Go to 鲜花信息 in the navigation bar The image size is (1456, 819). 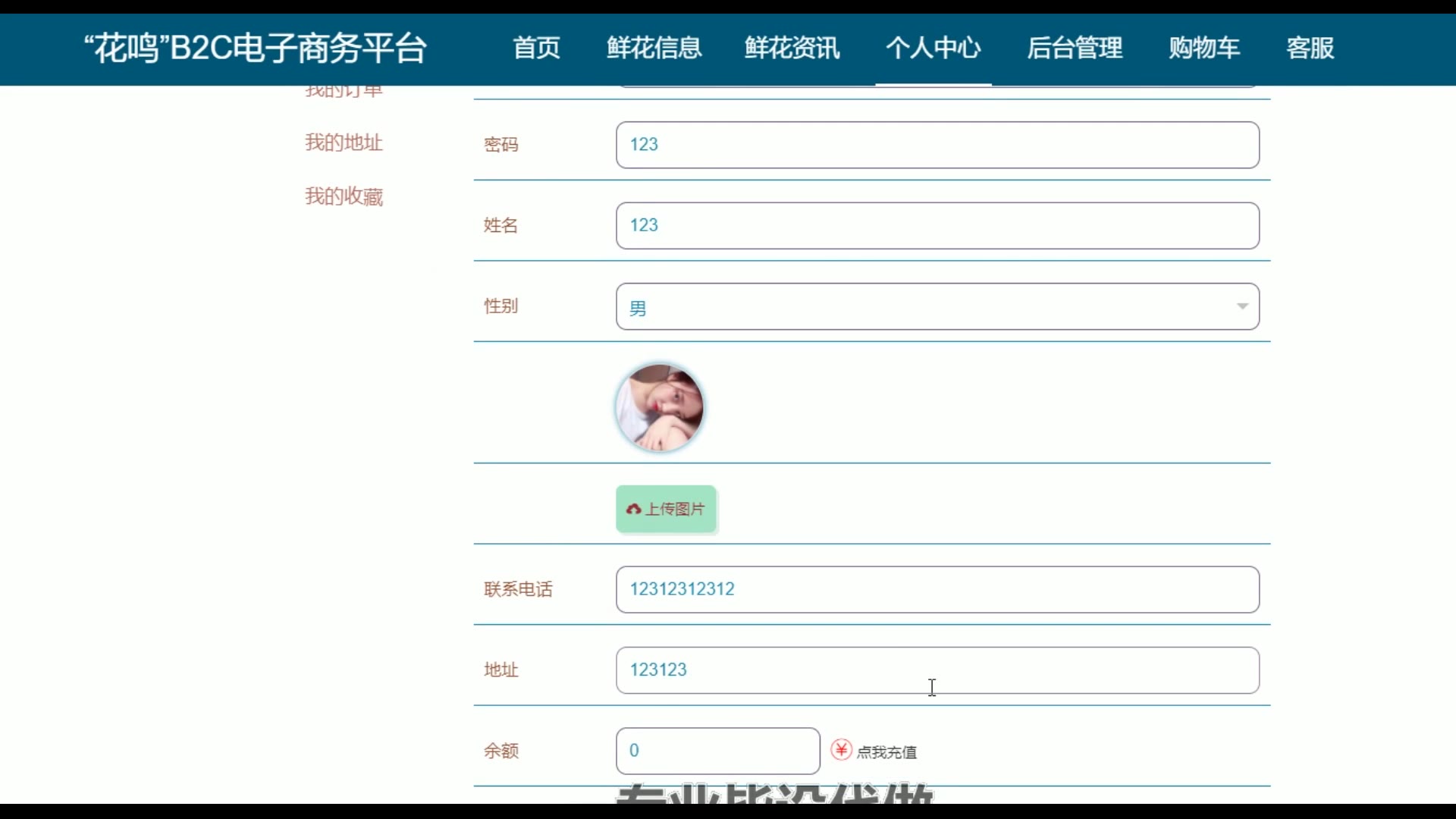coord(654,48)
